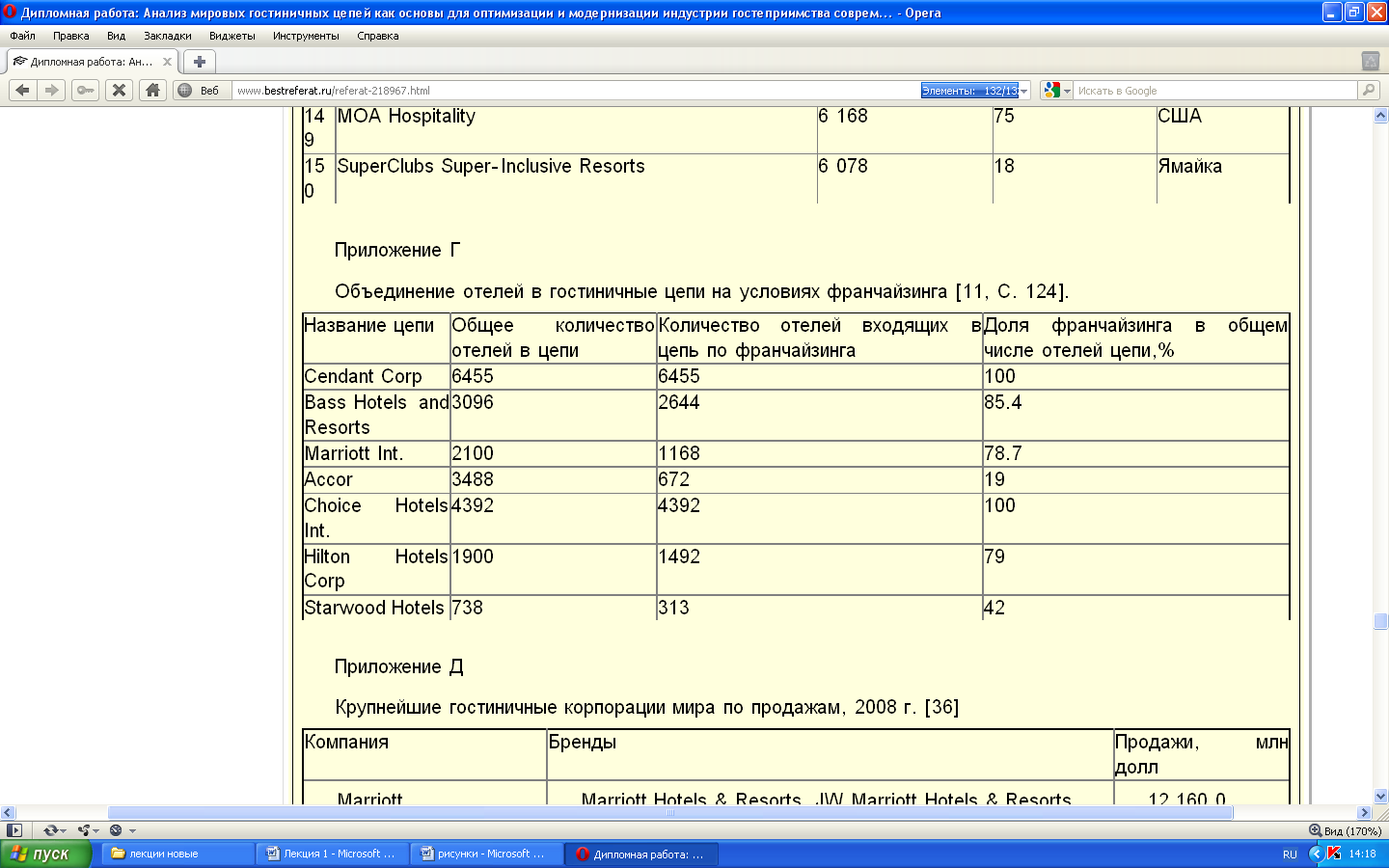Click horizontal scrollbar left arrow
Viewport: 1389px width, 868px height.
[8, 813]
